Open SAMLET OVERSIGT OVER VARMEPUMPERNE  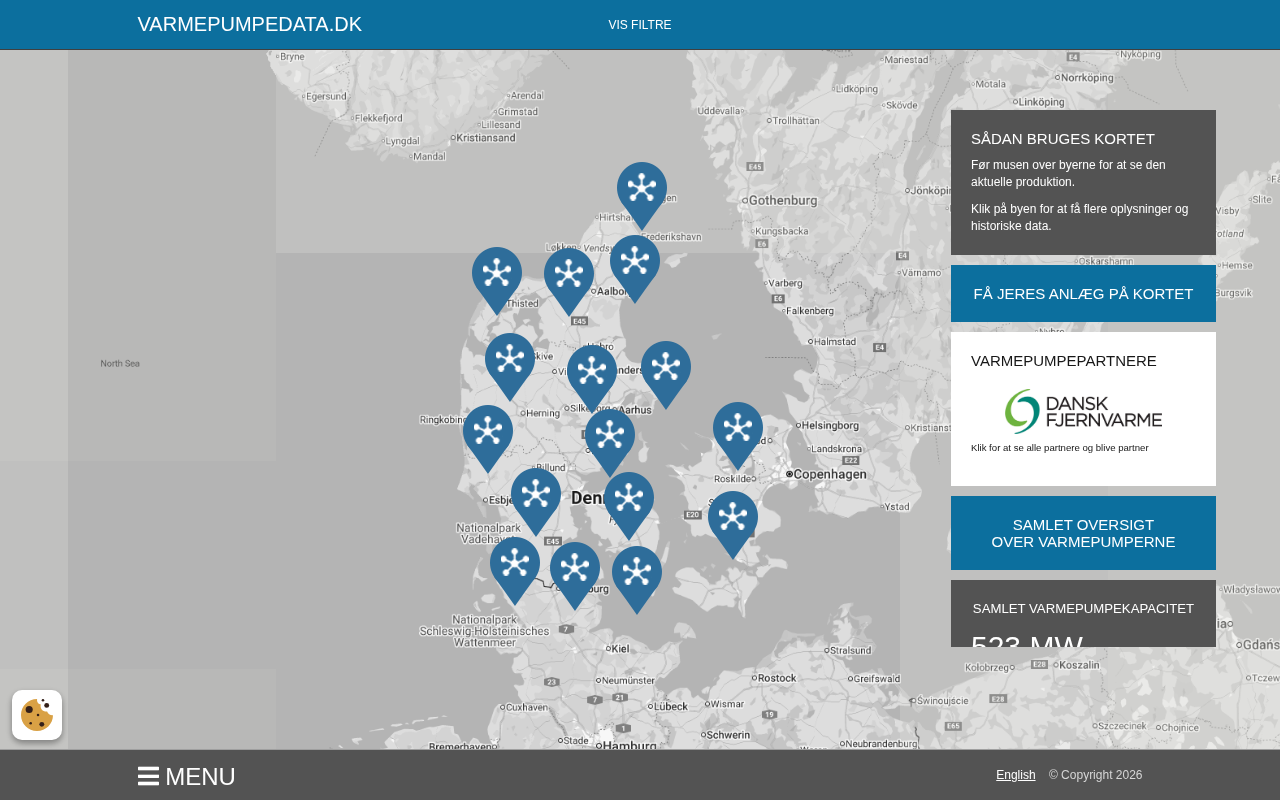click(x=1083, y=533)
